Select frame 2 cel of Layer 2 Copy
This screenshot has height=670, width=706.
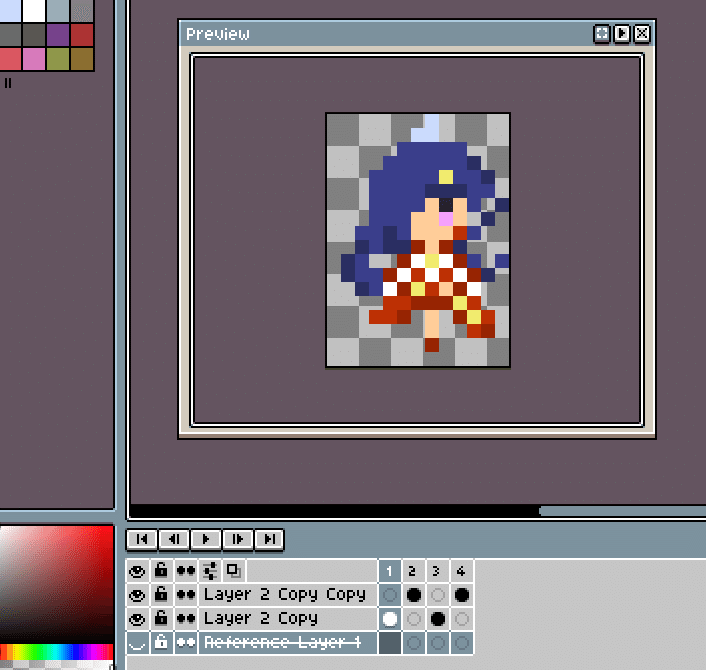click(414, 619)
